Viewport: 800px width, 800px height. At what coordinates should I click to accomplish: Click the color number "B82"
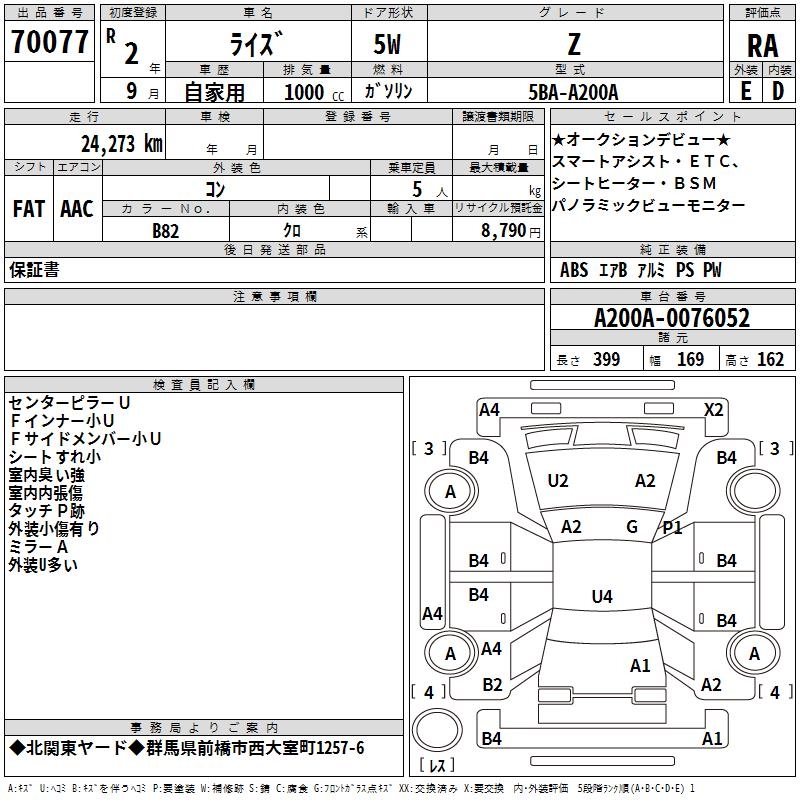pos(166,231)
